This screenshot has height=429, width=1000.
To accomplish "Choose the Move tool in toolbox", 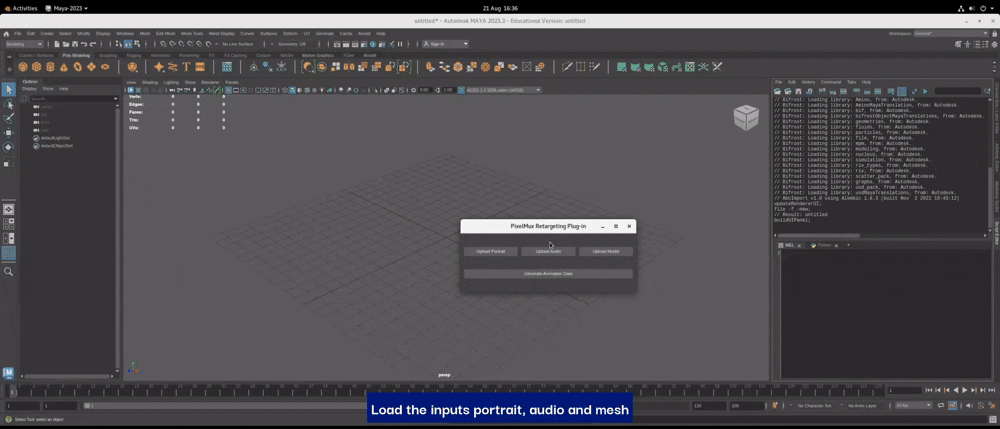I will click(9, 132).
